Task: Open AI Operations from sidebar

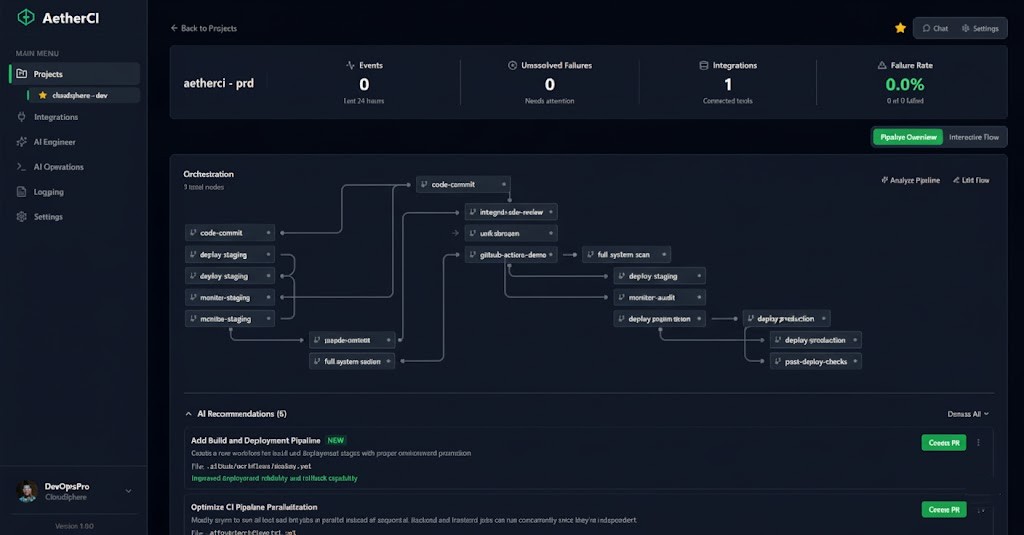Action: point(58,167)
